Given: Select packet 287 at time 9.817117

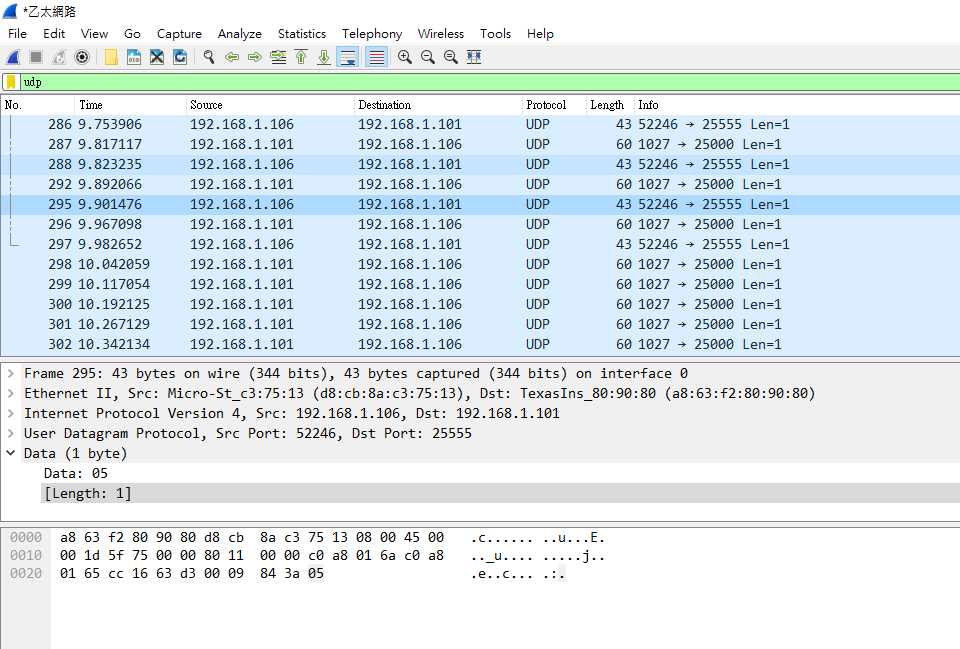Looking at the screenshot, I should (x=481, y=144).
